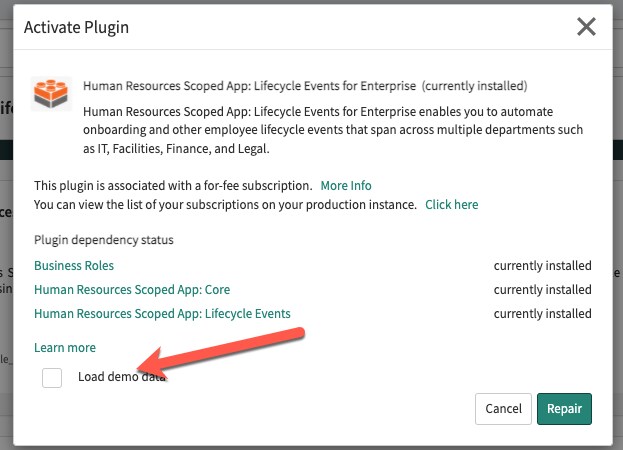Enable the Load demo data checkbox
The width and height of the screenshot is (623, 450).
52,377
